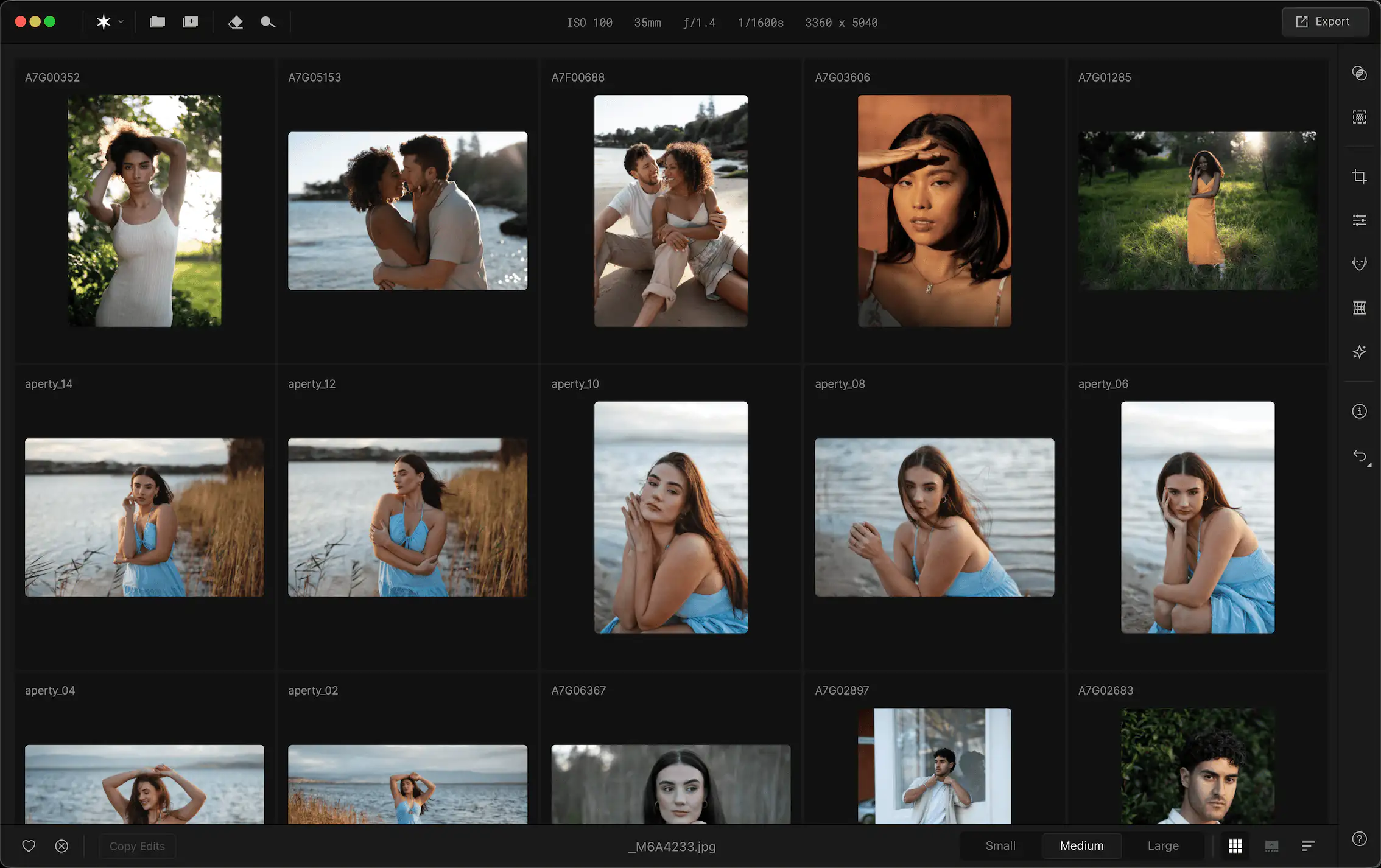Click the add photos icon
This screenshot has height=868, width=1381.
coord(191,23)
